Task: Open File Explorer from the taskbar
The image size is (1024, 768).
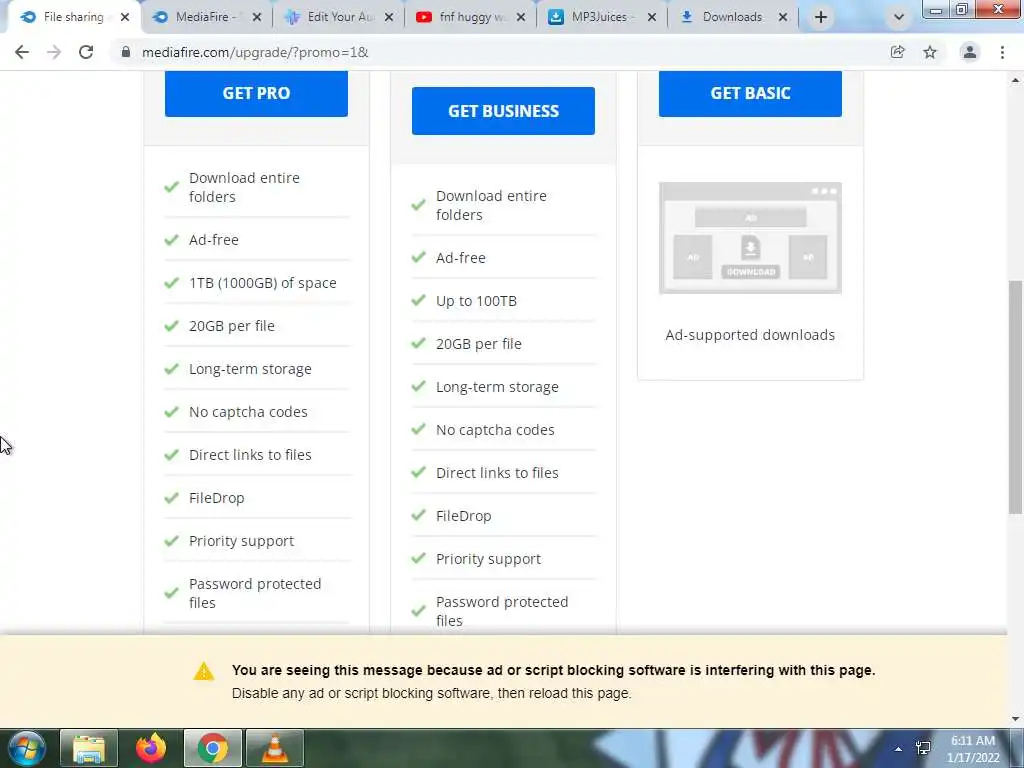Action: coord(89,748)
